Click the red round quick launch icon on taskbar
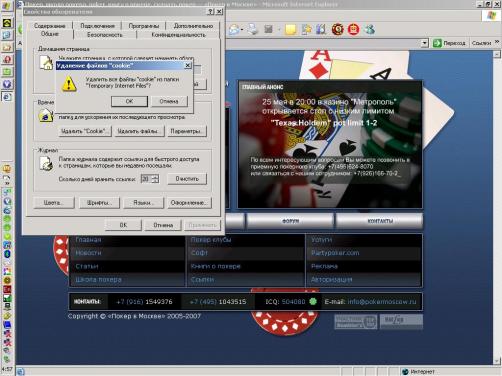 tap(7, 60)
